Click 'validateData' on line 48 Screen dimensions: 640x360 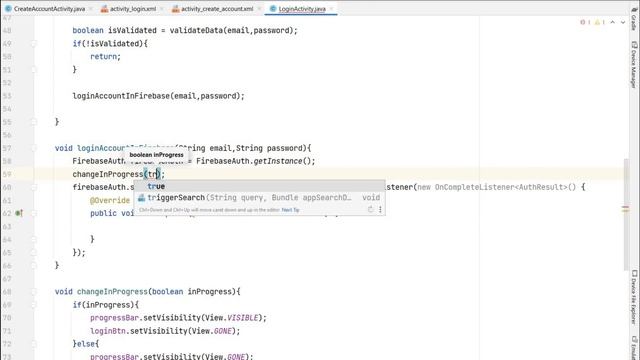click(196, 30)
